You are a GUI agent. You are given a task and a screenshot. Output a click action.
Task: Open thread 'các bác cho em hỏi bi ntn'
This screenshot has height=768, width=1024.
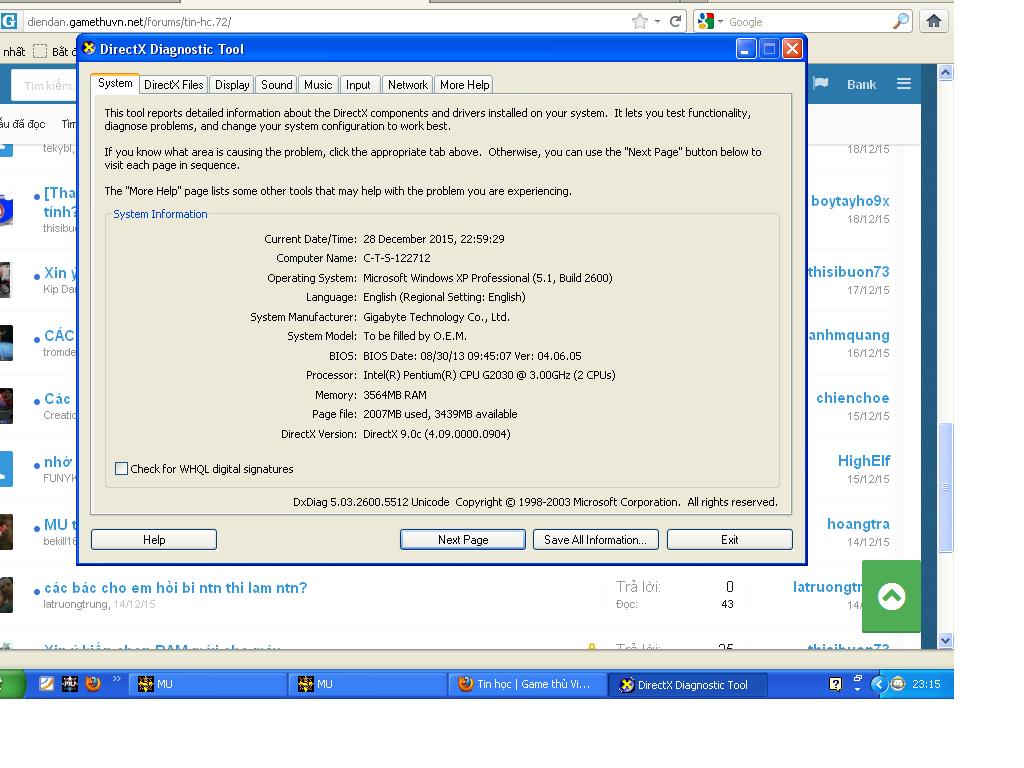pos(176,588)
